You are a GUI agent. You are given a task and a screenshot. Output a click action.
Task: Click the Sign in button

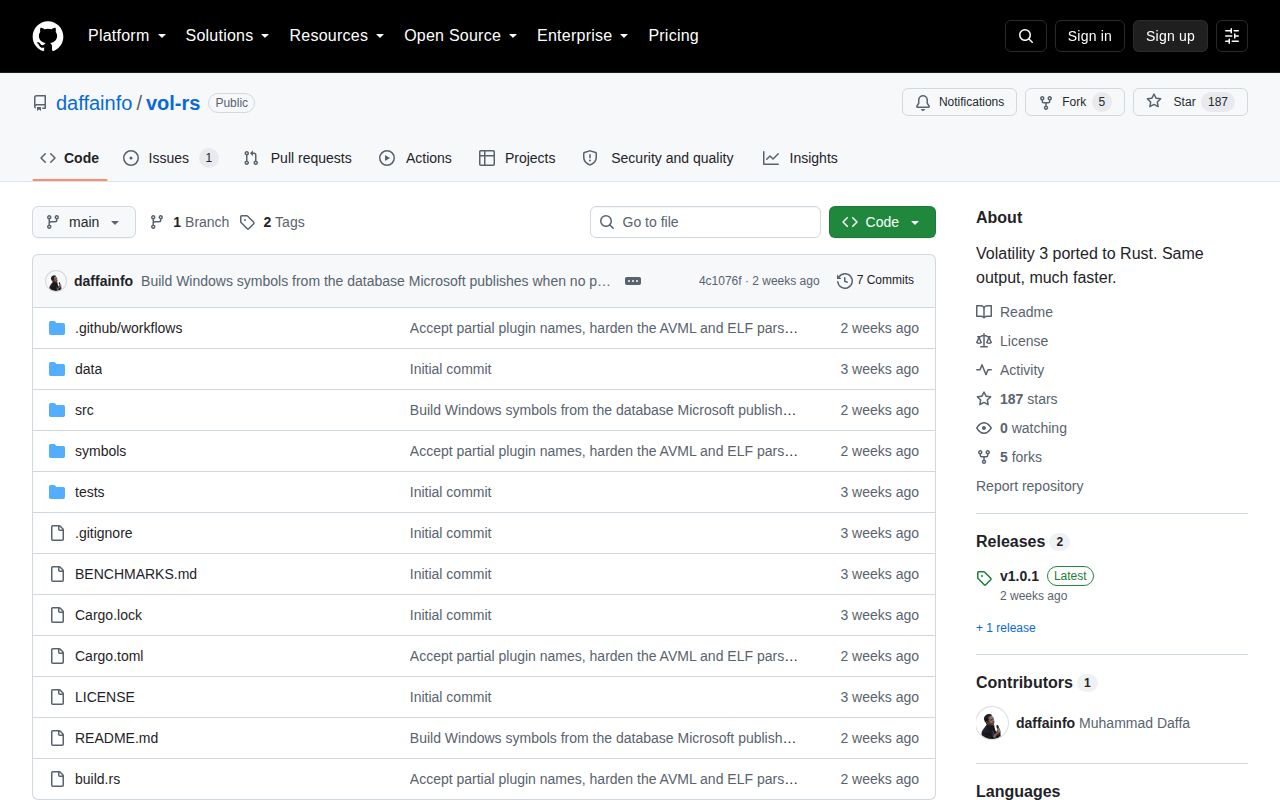(1089, 36)
